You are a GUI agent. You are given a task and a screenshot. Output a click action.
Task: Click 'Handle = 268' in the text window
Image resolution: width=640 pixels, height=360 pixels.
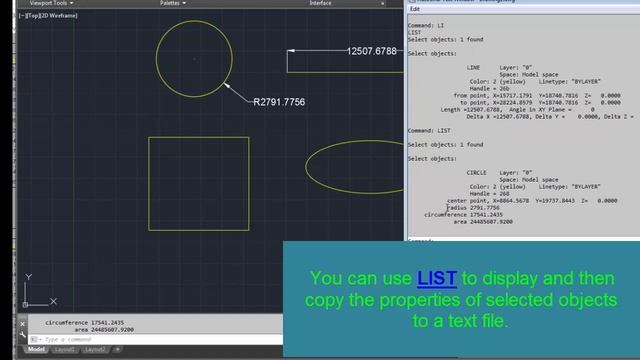(489, 194)
